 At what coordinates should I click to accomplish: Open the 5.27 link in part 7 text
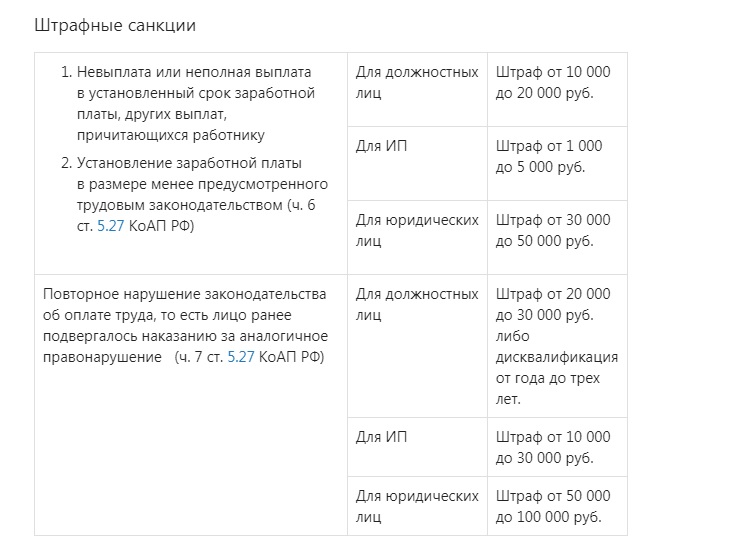[x=240, y=357]
